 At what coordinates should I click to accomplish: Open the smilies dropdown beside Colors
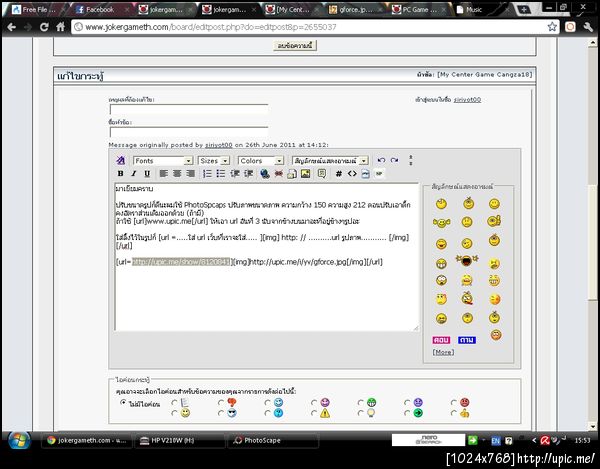[330, 161]
